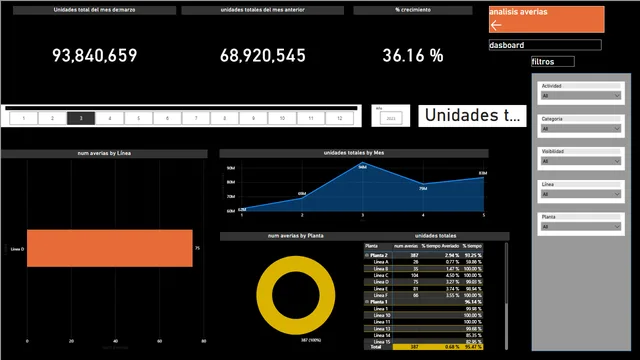The image size is (640, 360).
Task: Click the 79M data point at month 4
Action: [x=423, y=184]
